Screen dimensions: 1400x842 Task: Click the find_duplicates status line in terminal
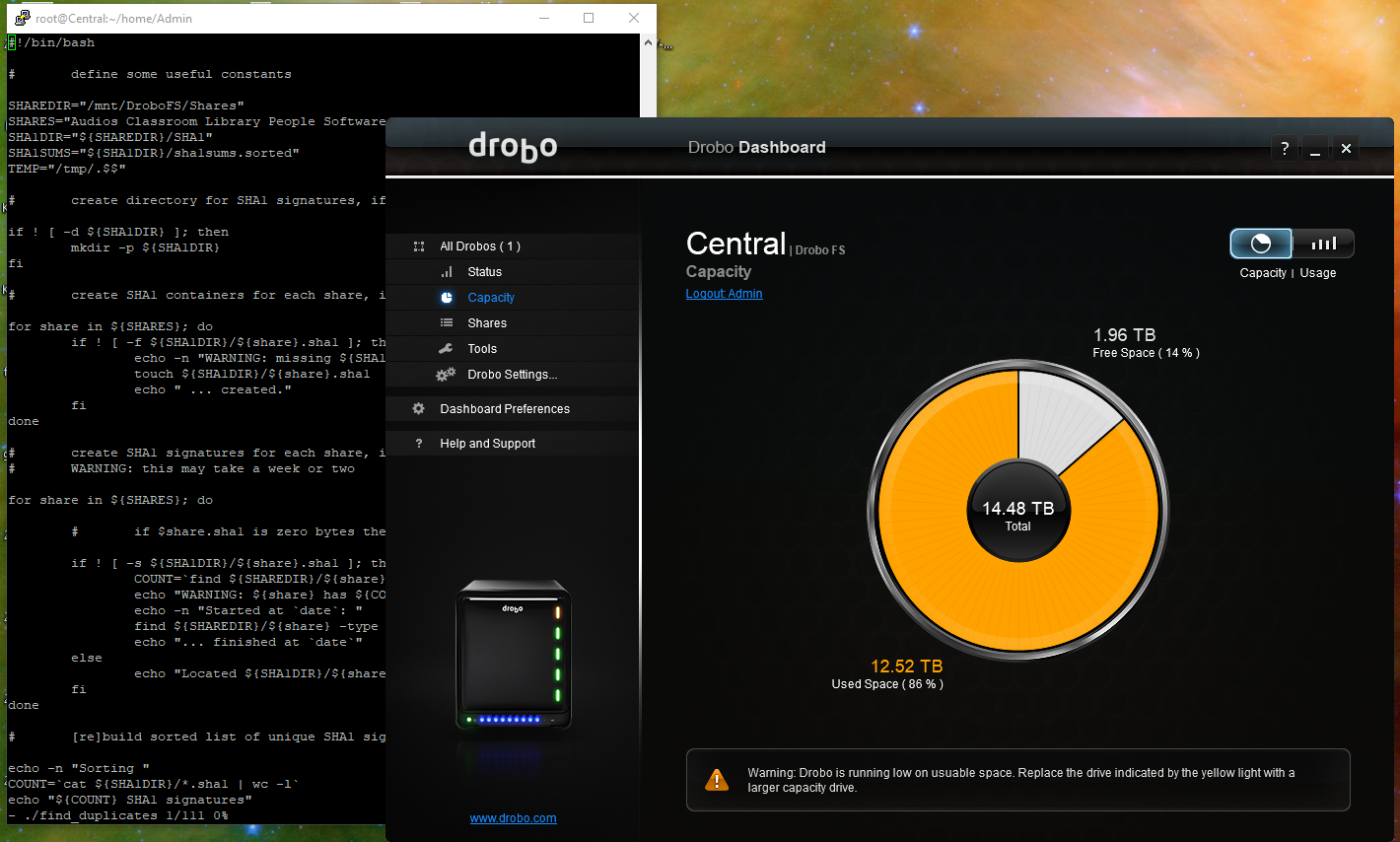(x=118, y=815)
